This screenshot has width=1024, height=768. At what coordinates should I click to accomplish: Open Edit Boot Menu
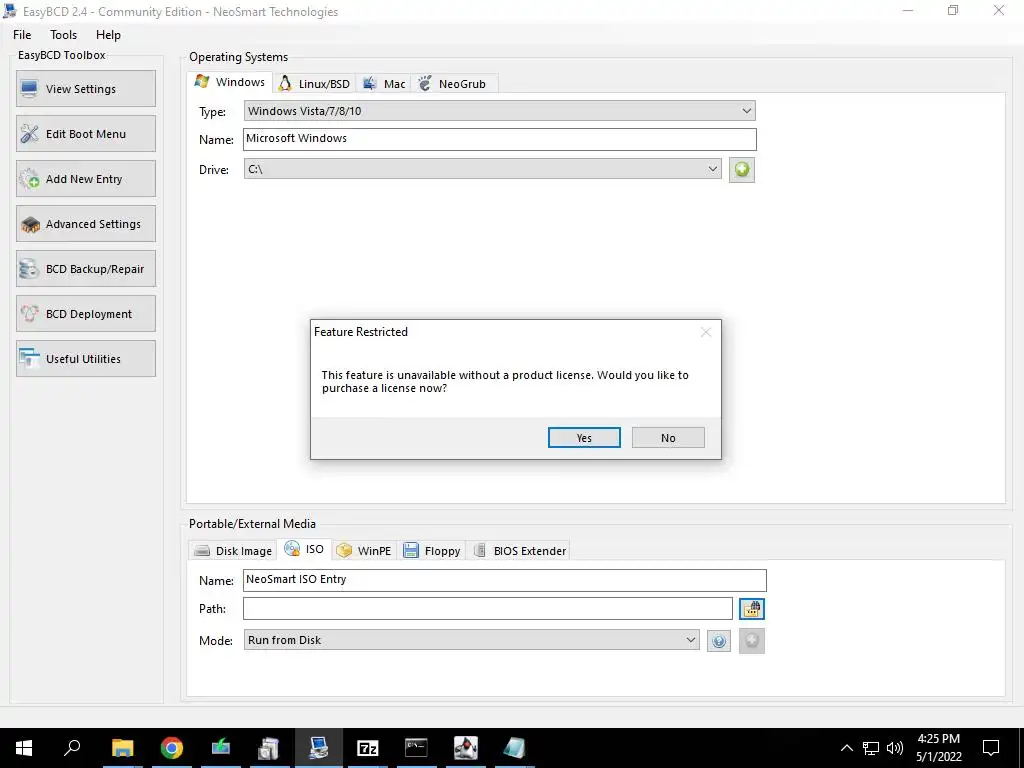(86, 134)
